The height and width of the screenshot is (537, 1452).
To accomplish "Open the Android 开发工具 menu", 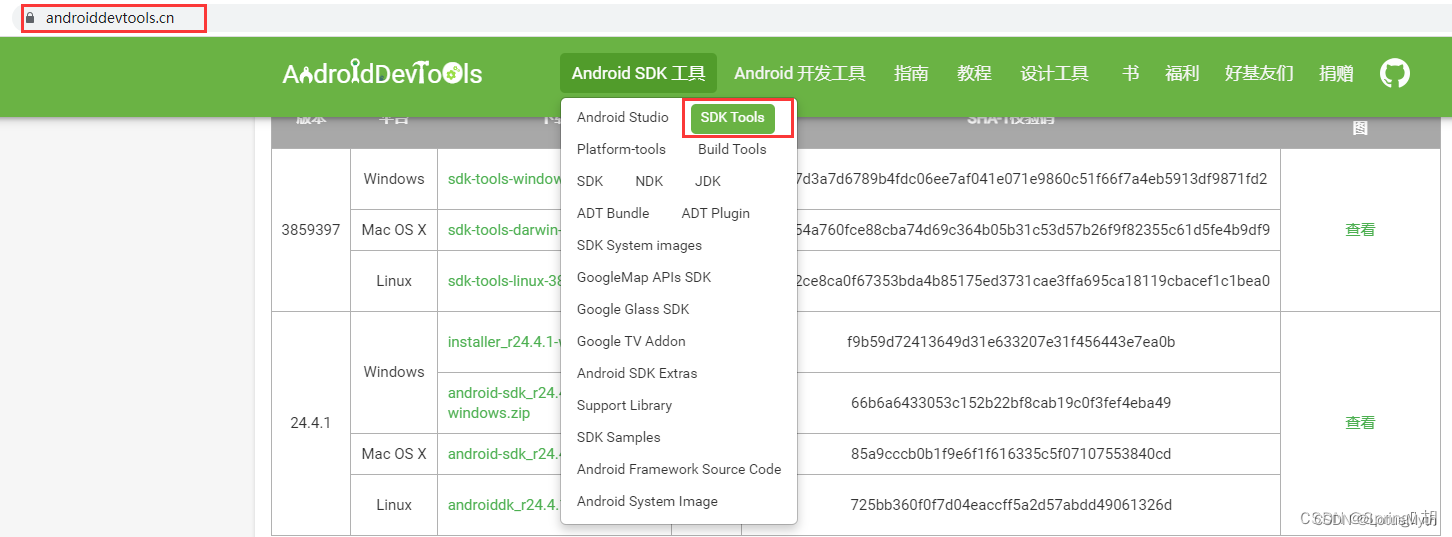I will point(800,73).
